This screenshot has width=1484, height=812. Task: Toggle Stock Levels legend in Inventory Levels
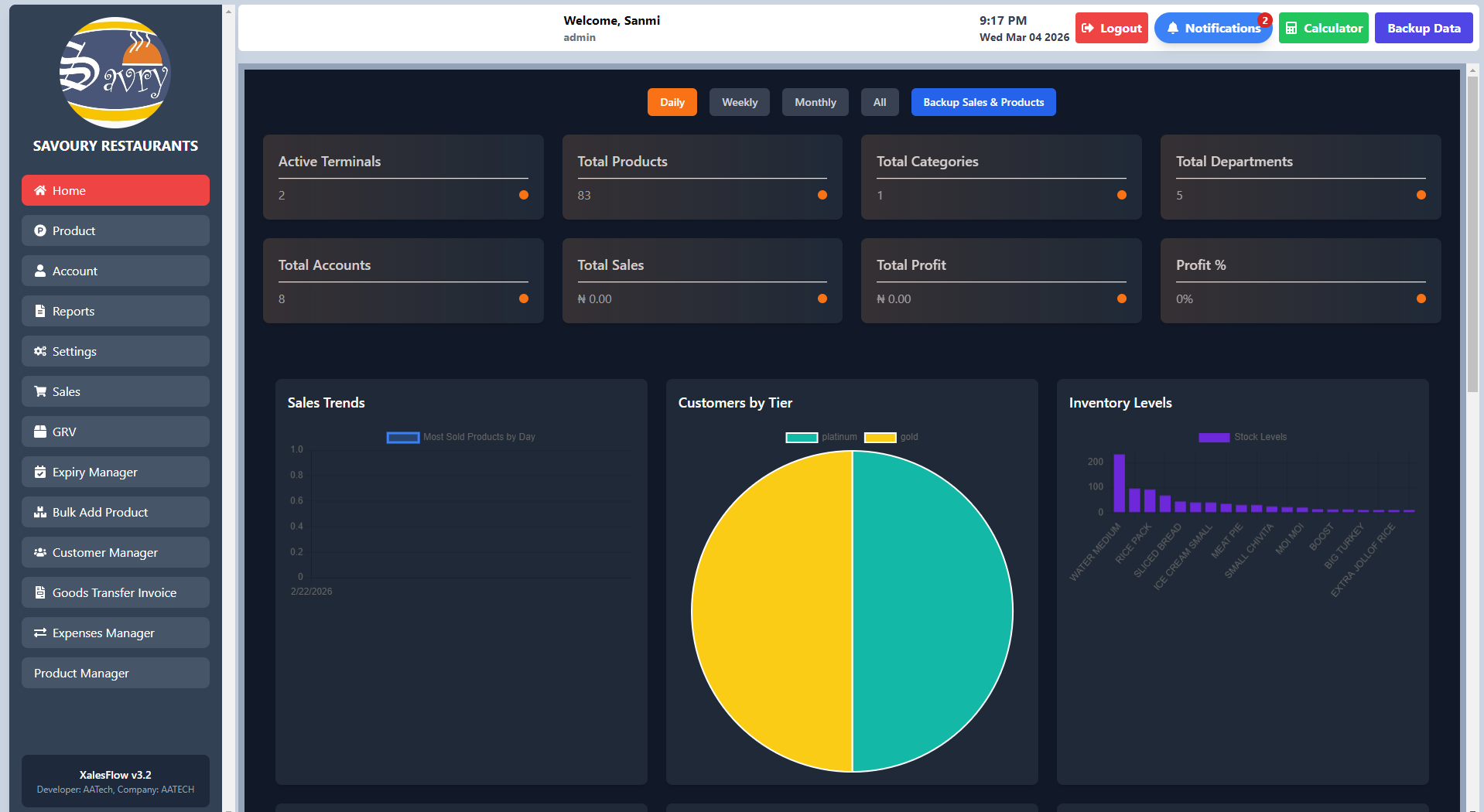[1242, 437]
